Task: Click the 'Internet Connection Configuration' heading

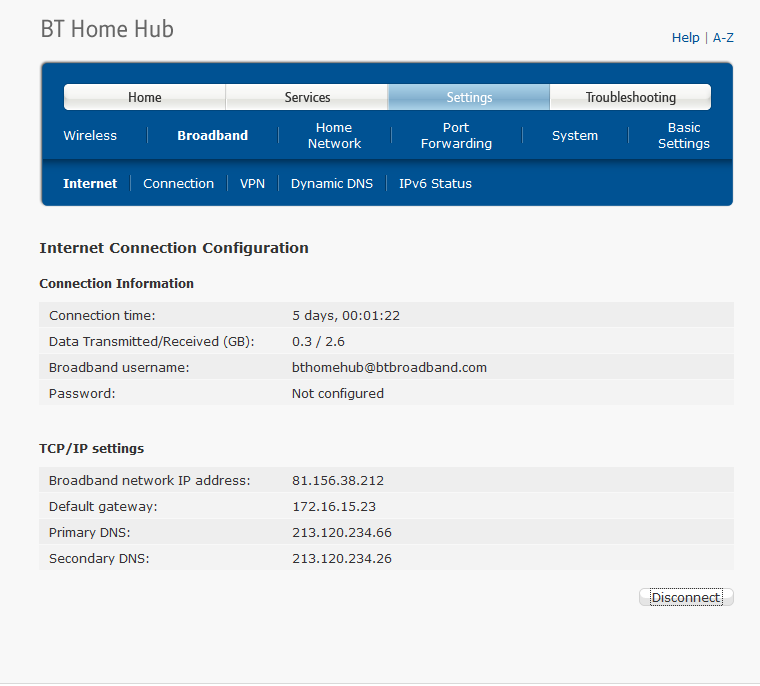Action: coord(174,248)
